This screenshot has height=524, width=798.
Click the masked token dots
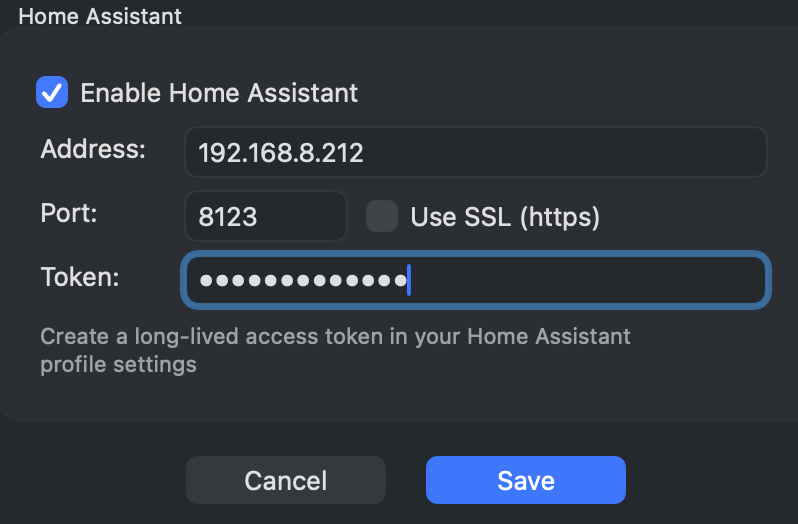point(302,281)
